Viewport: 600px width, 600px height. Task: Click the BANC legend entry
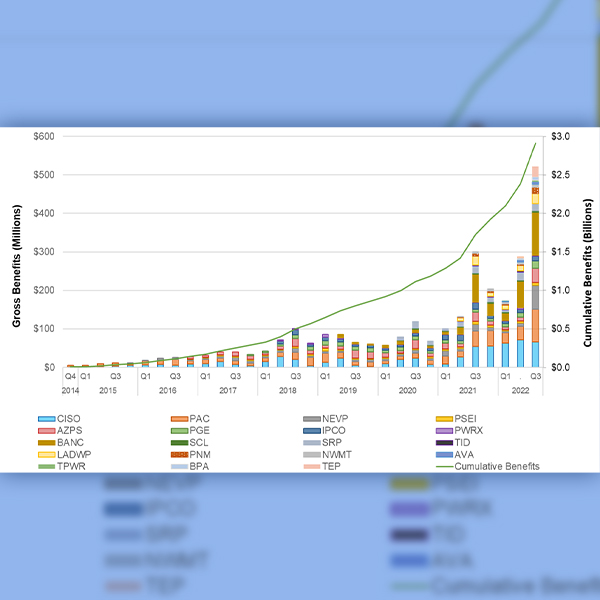coord(71,442)
